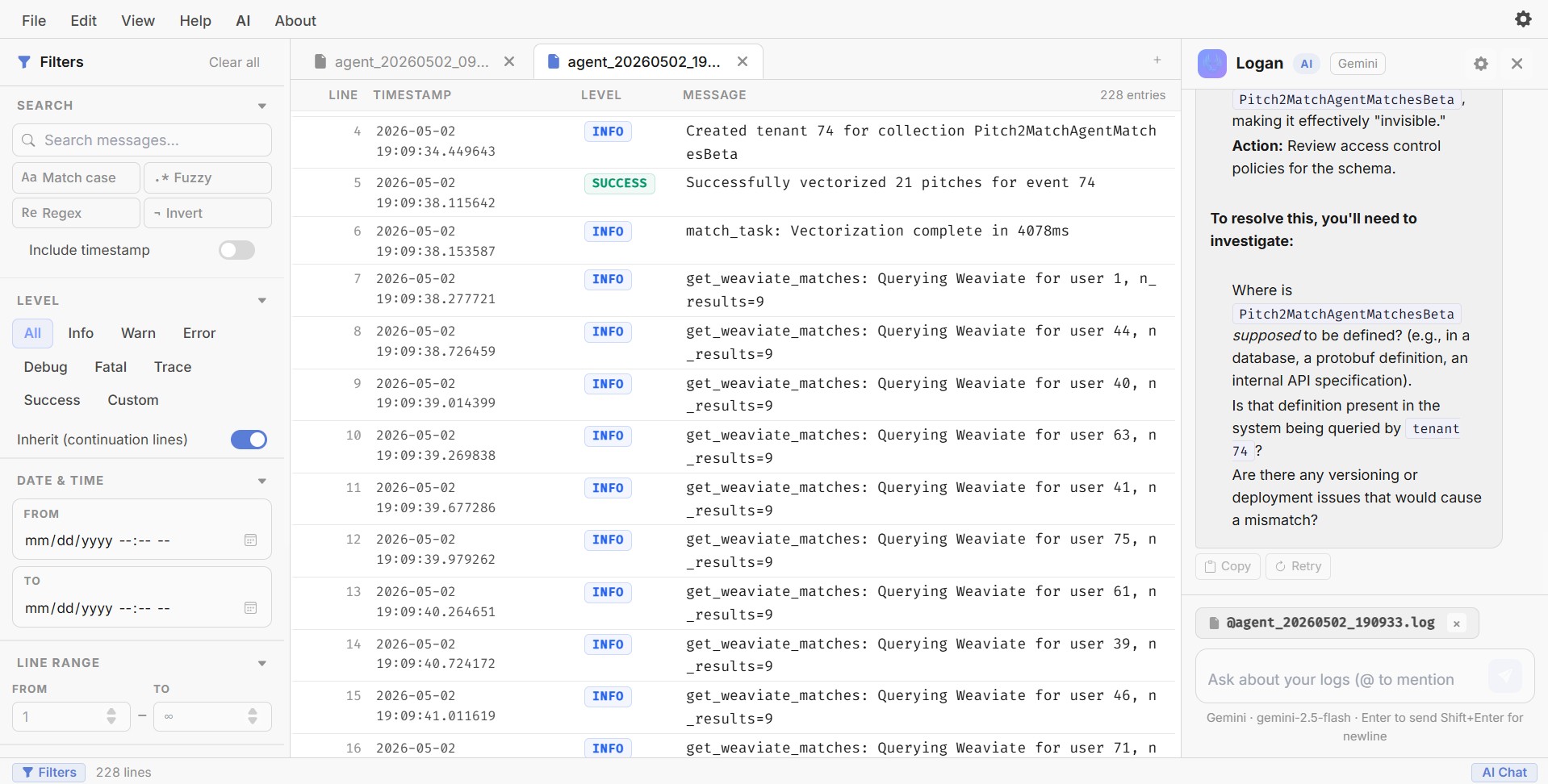Enable Fuzzy search option
1548x784 pixels.
click(207, 177)
